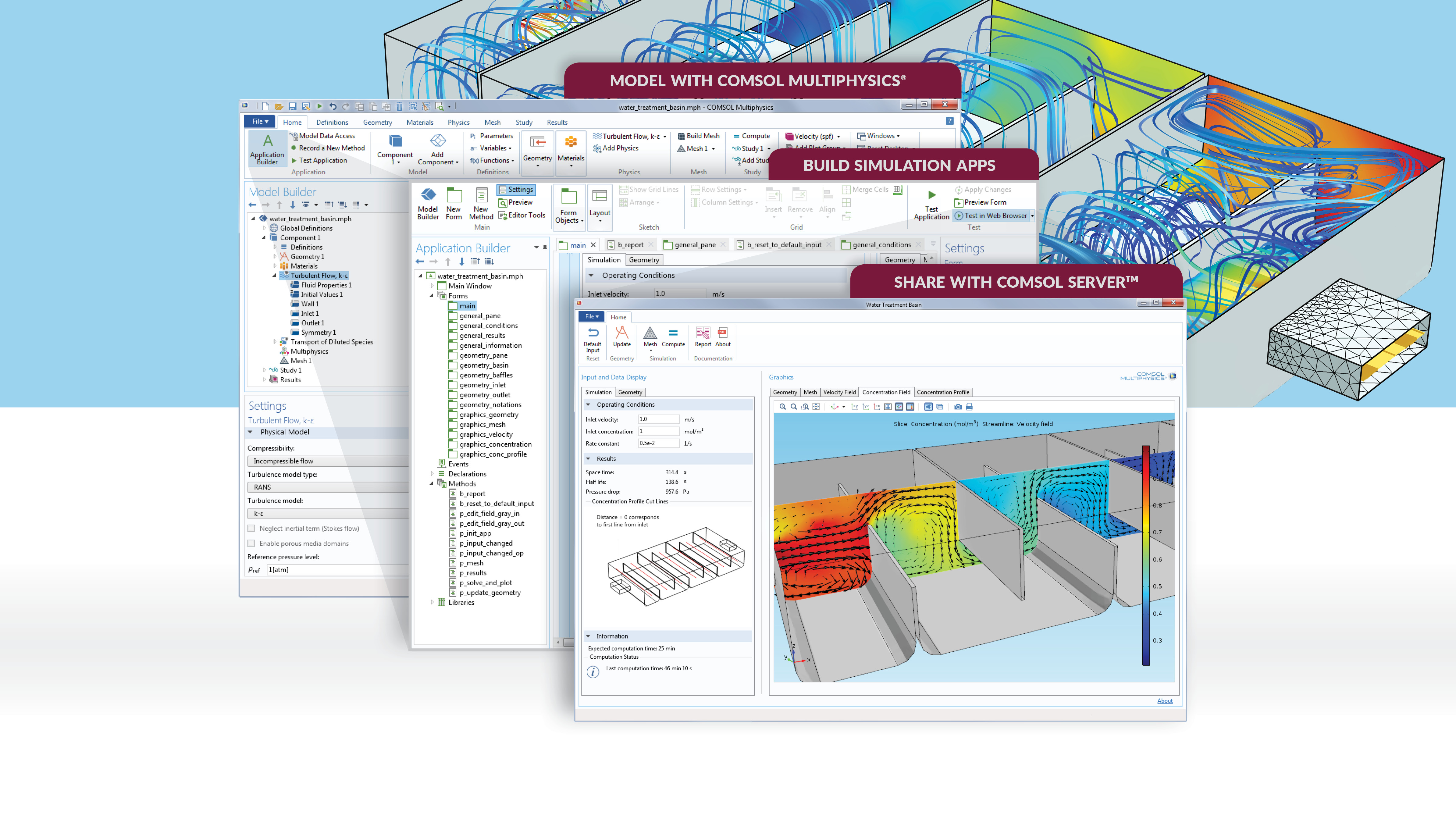Open the Compressibility Incompressible flow dropdown
The image size is (1456, 823).
[x=328, y=461]
